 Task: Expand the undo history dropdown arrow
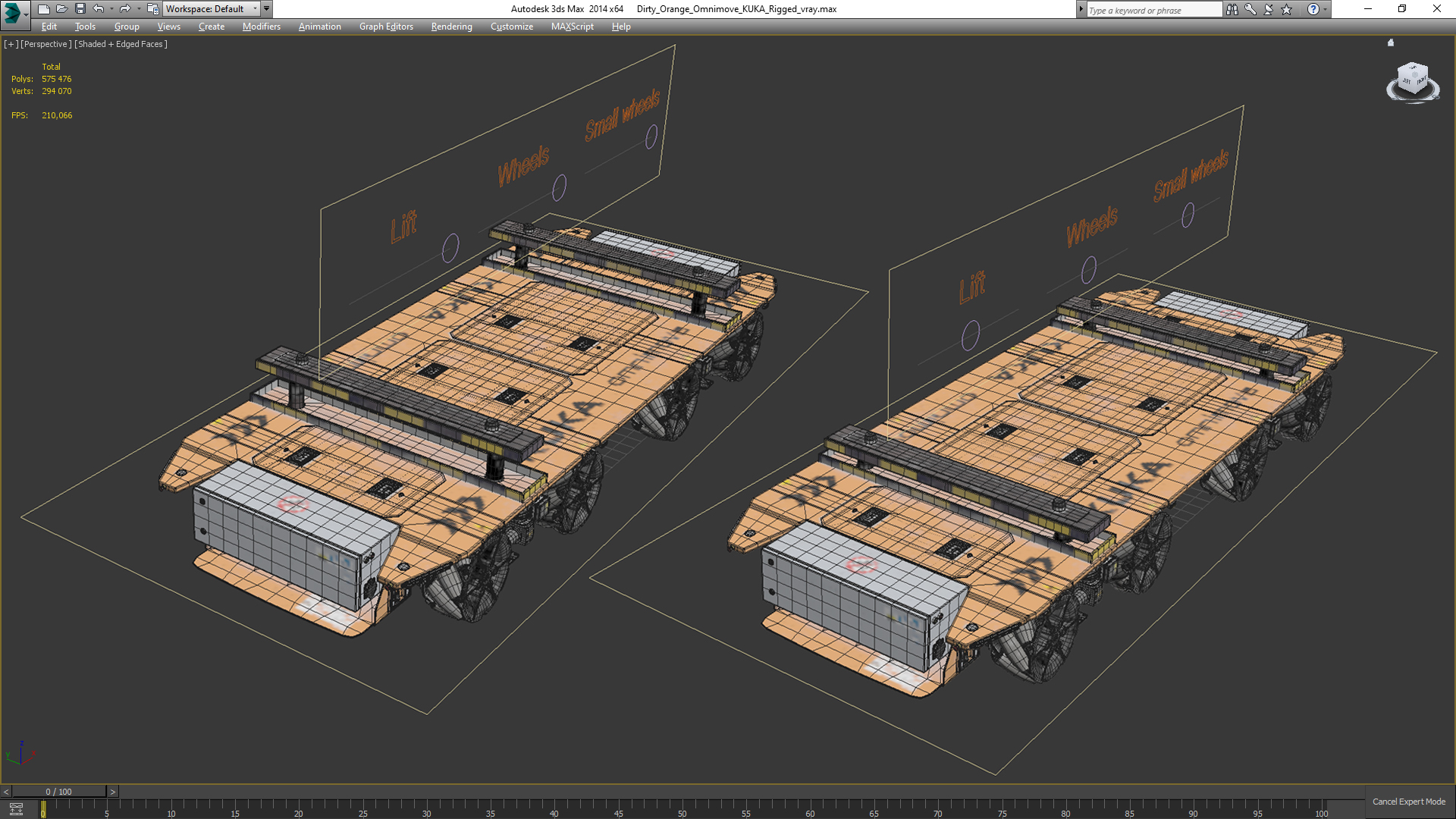pyautogui.click(x=111, y=9)
